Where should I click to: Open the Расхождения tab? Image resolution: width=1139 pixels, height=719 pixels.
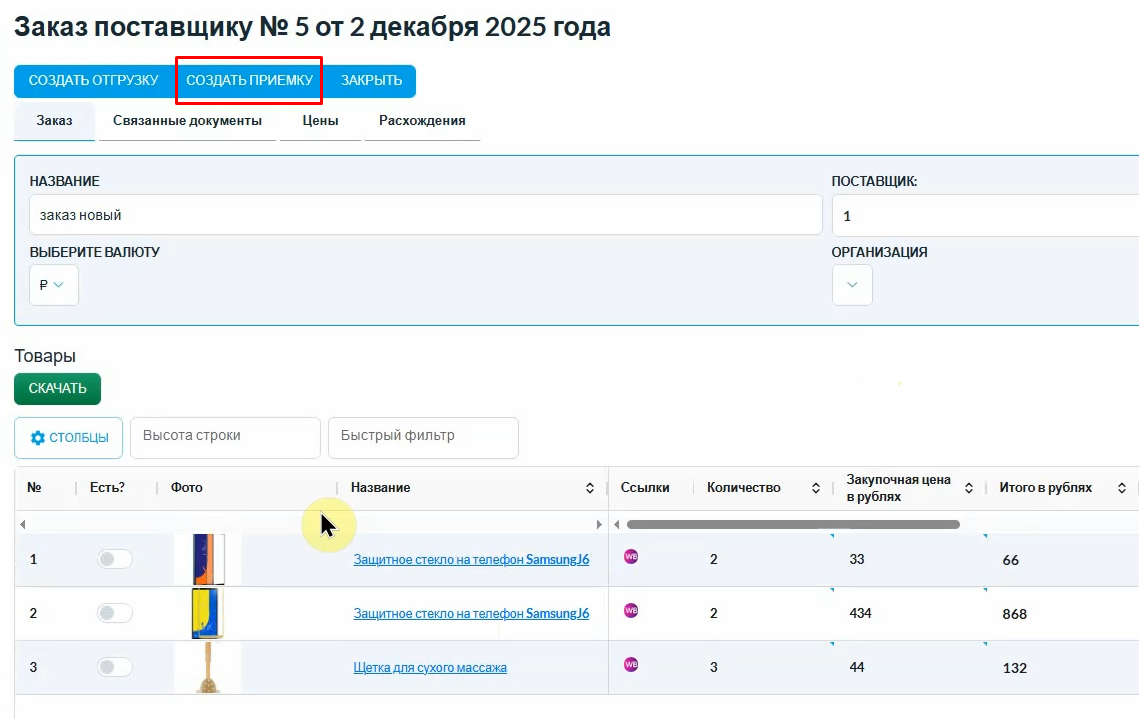(x=422, y=121)
